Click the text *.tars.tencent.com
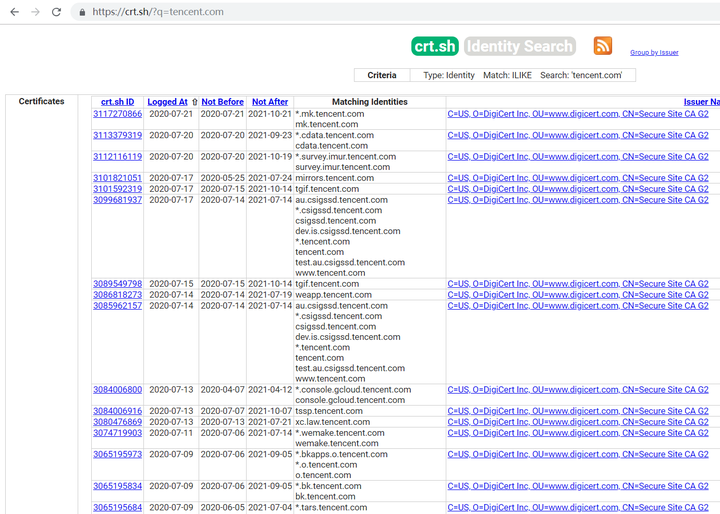720x514 pixels. click(331, 508)
